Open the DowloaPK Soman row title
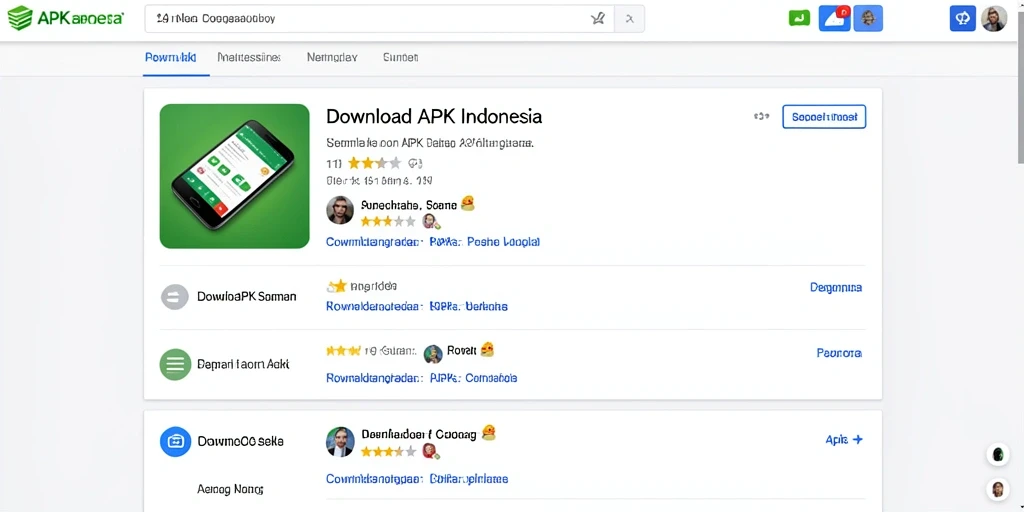 pyautogui.click(x=246, y=296)
